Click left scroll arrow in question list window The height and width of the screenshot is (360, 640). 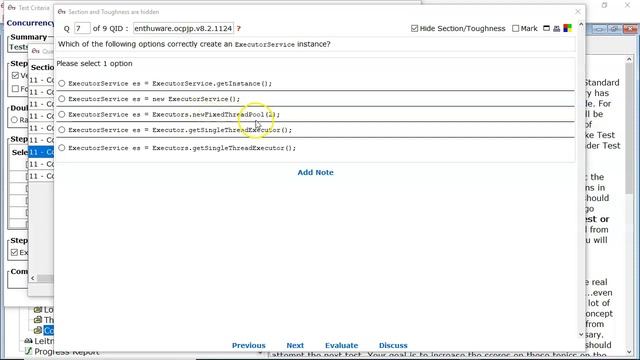click(x=33, y=278)
